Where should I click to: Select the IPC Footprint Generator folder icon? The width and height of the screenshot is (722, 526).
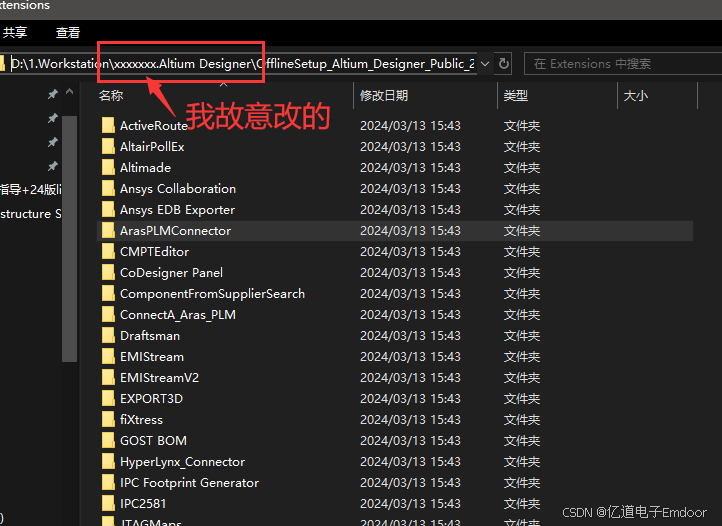(108, 483)
